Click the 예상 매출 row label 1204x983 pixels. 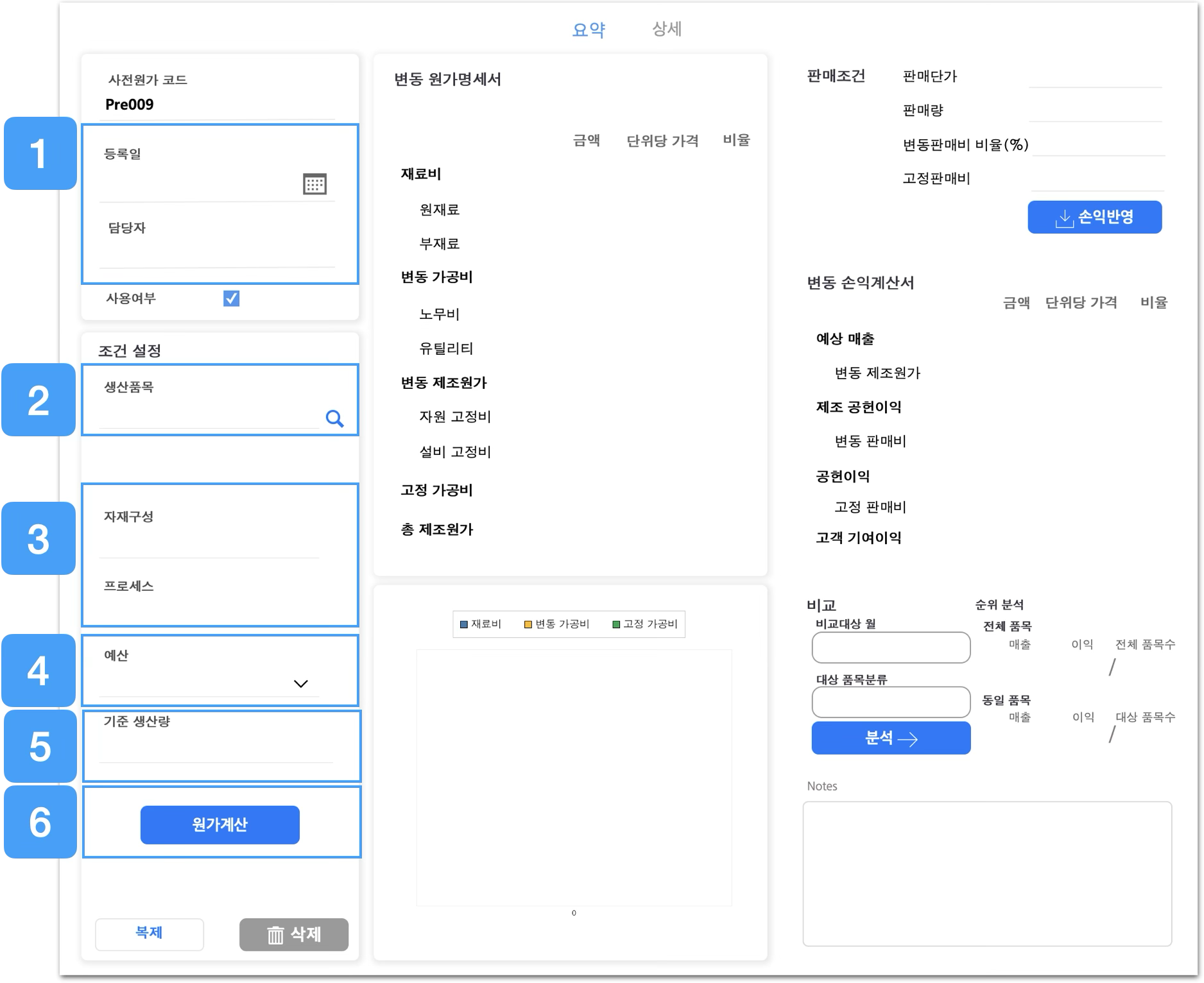(x=845, y=339)
